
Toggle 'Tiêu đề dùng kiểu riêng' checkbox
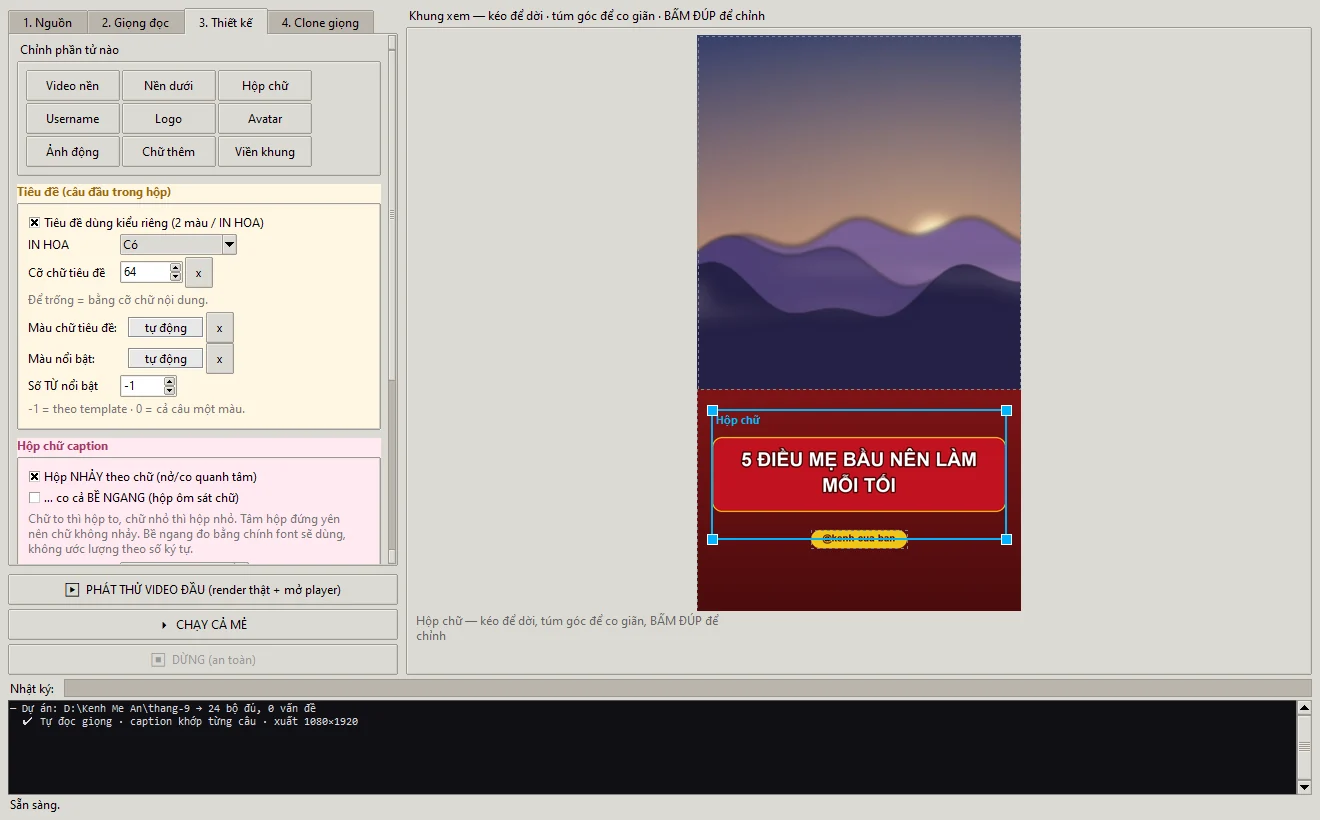(x=35, y=223)
